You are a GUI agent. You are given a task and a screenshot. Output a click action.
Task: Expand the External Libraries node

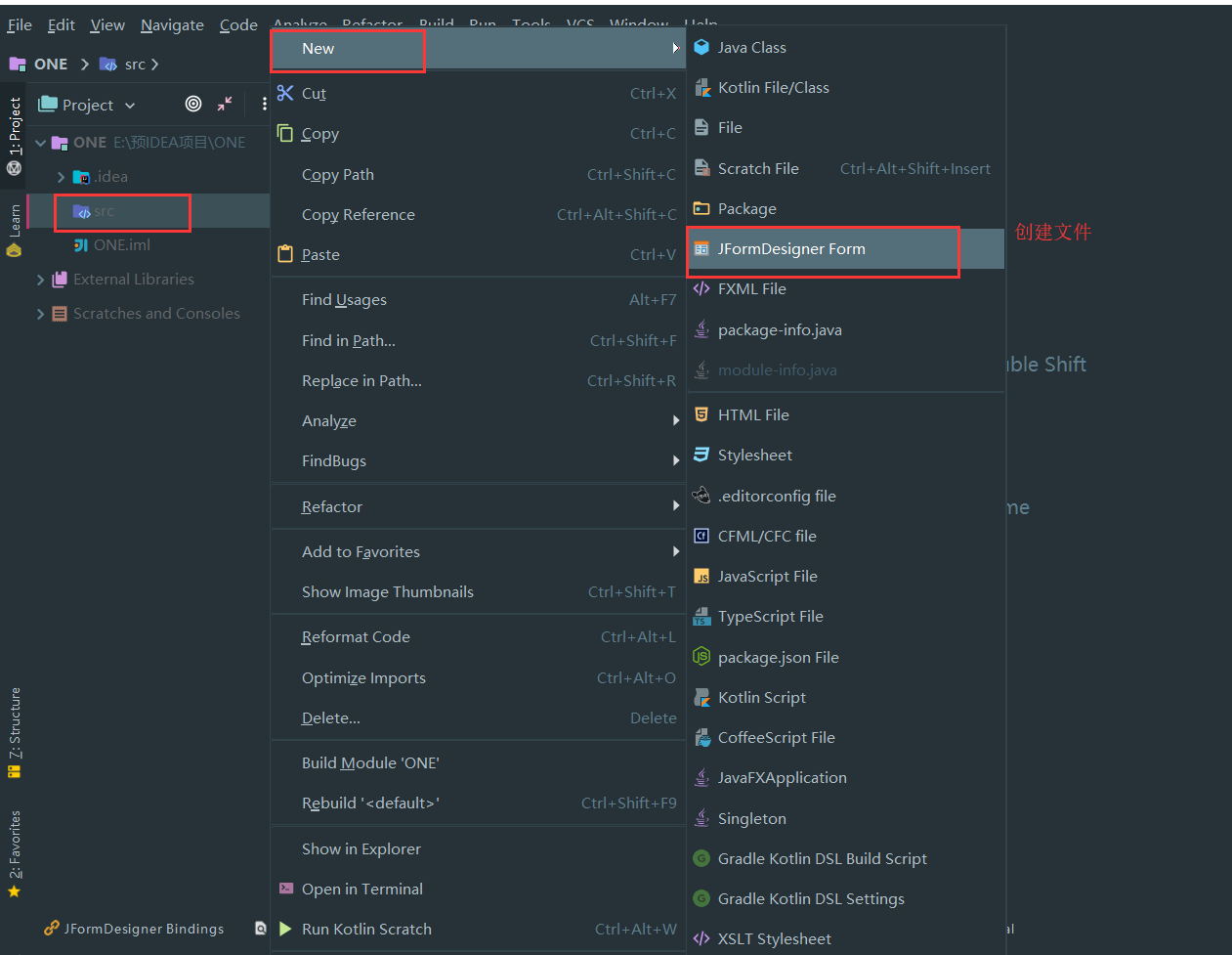pyautogui.click(x=40, y=280)
